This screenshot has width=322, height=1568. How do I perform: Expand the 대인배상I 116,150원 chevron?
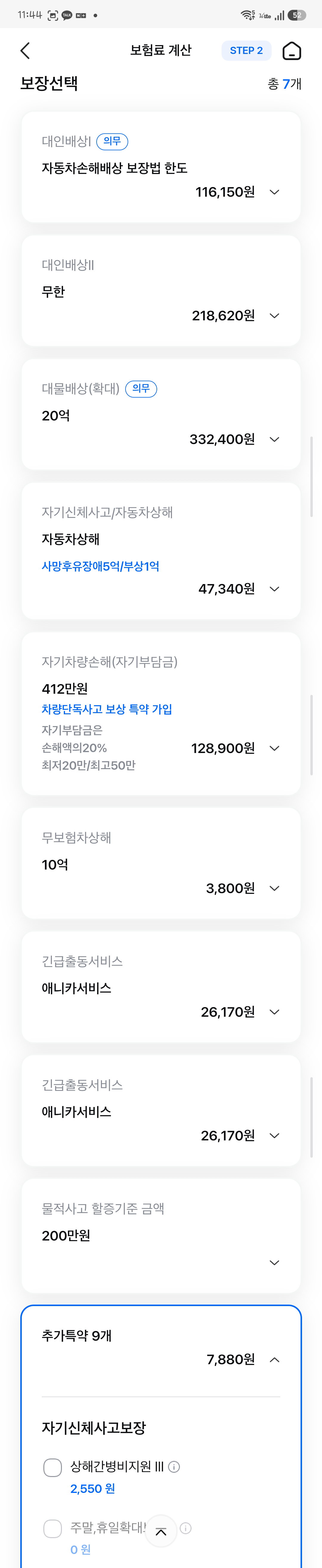tap(275, 192)
